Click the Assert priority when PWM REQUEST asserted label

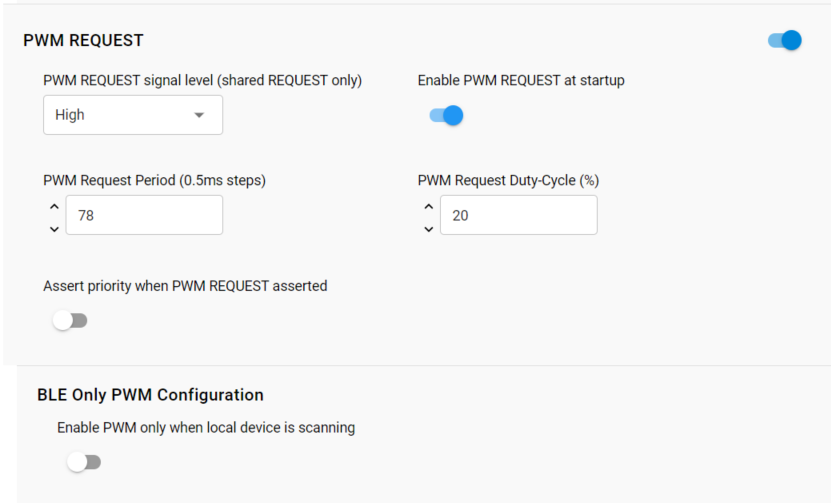click(x=185, y=286)
